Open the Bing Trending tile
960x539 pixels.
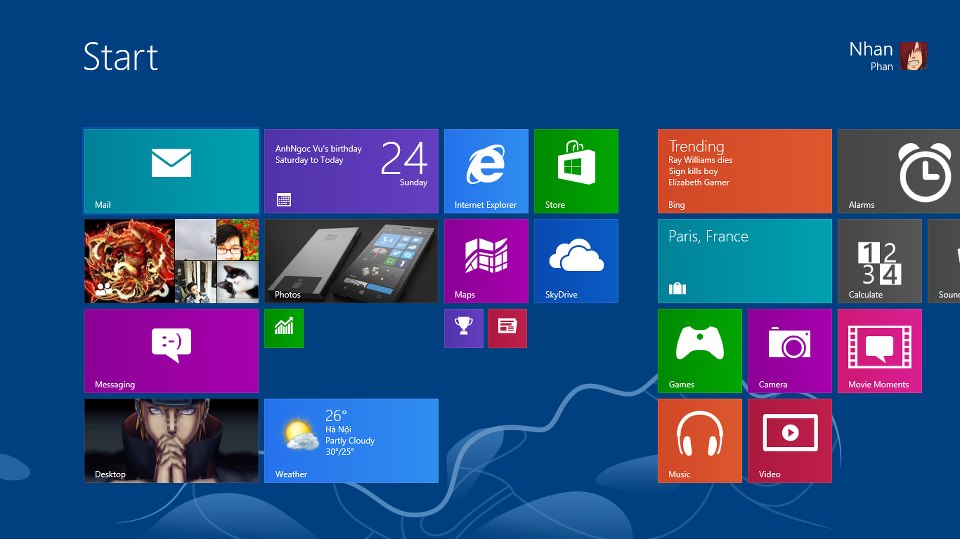(744, 171)
